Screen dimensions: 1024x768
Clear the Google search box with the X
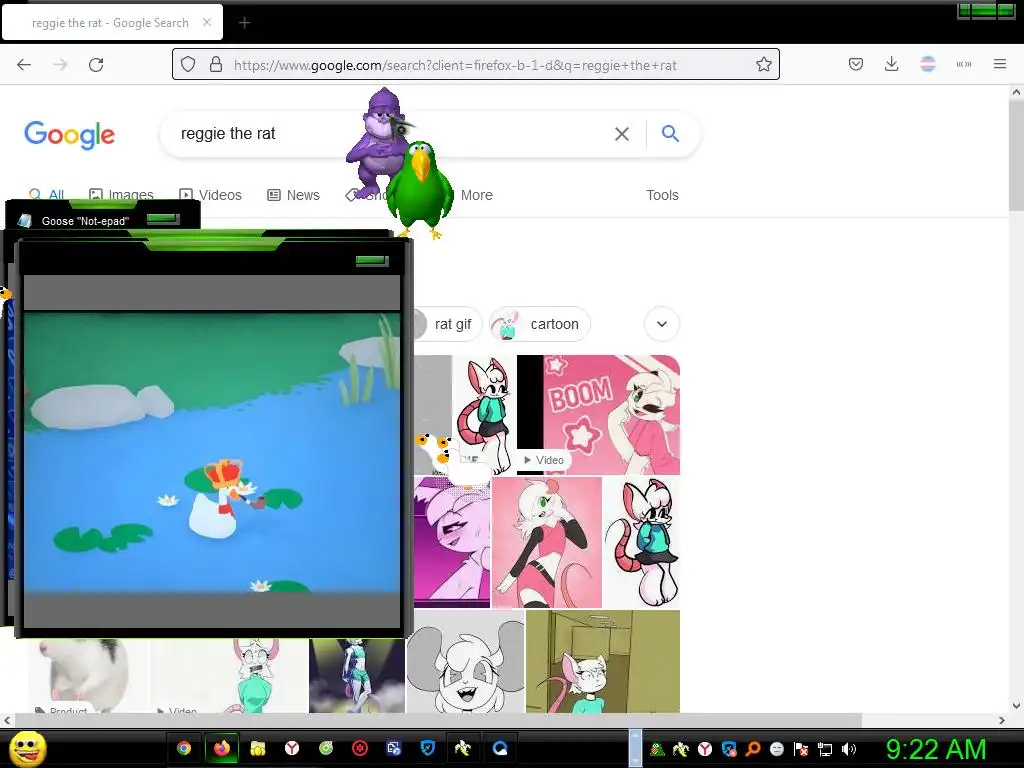[x=622, y=134]
